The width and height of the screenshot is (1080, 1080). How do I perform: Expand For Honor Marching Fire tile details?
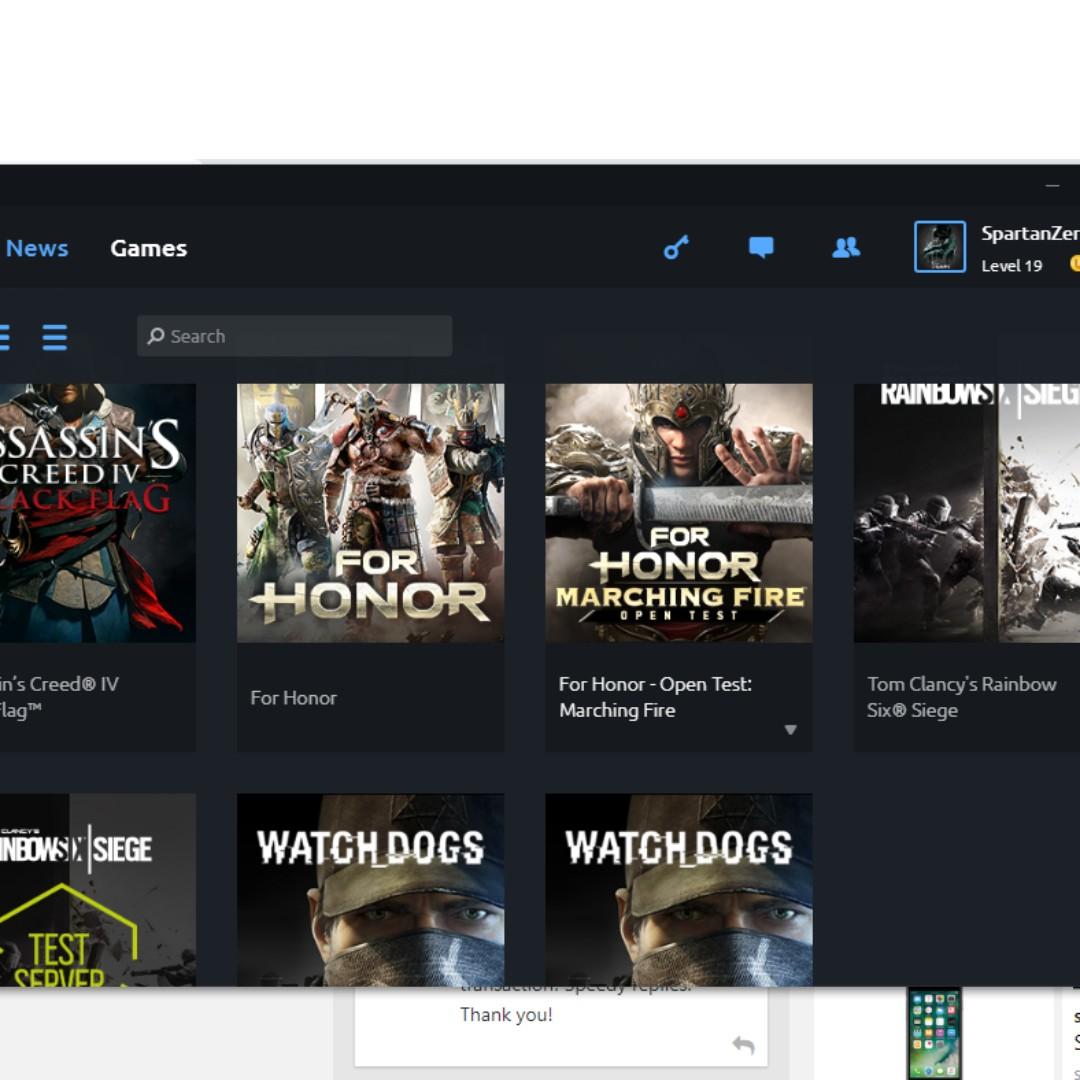(x=790, y=729)
